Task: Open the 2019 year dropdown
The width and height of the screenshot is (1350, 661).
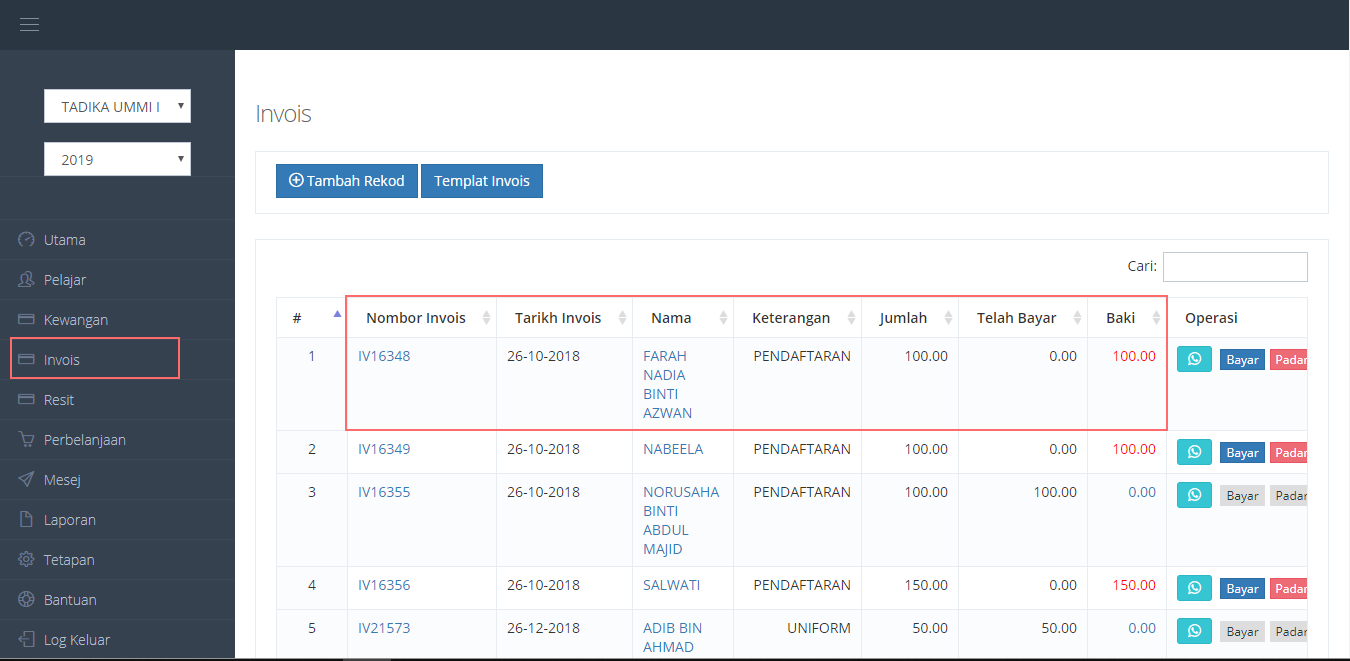Action: (117, 159)
